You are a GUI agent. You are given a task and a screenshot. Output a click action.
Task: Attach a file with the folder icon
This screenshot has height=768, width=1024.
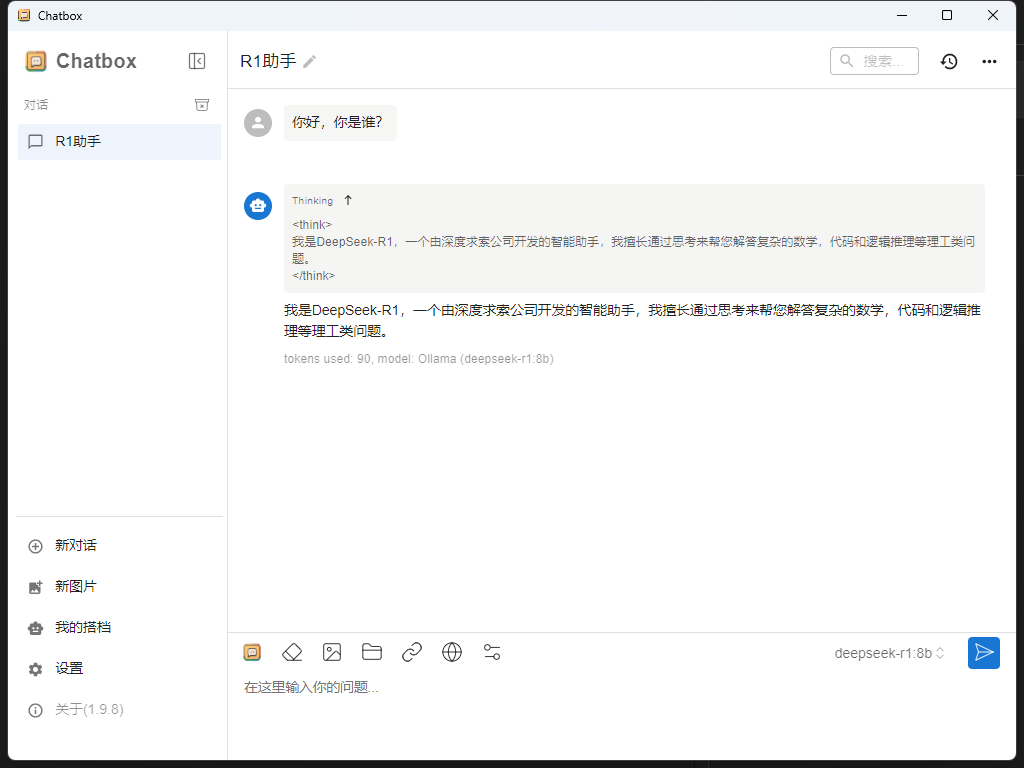click(372, 652)
